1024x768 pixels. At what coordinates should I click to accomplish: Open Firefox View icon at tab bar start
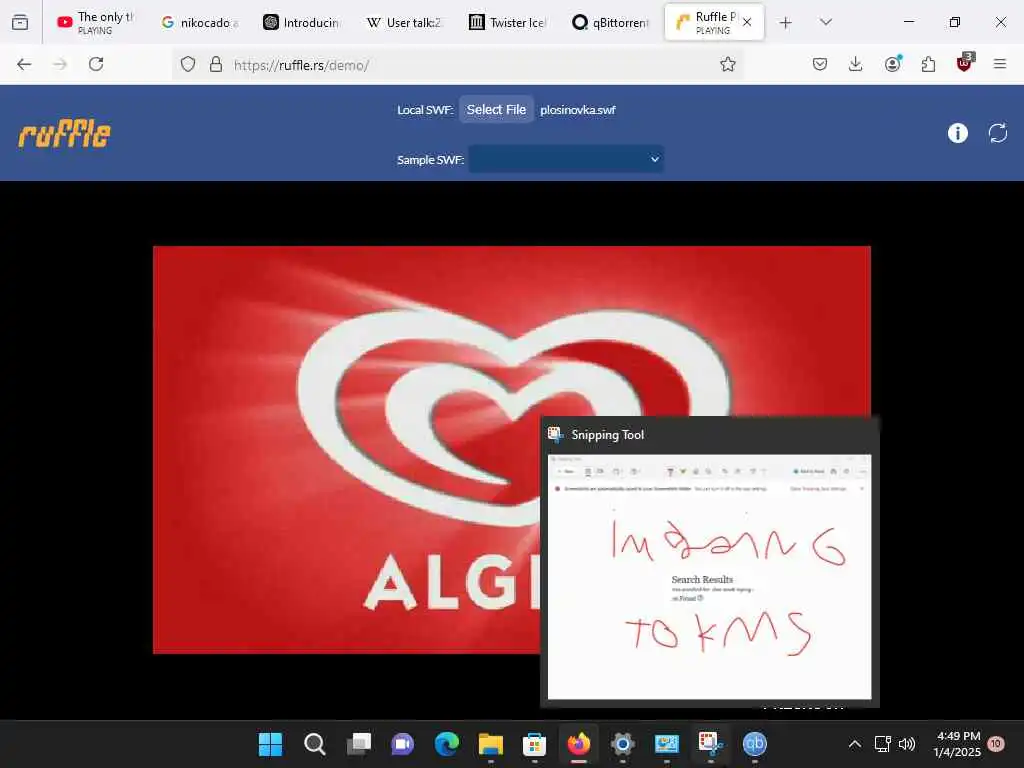point(20,22)
